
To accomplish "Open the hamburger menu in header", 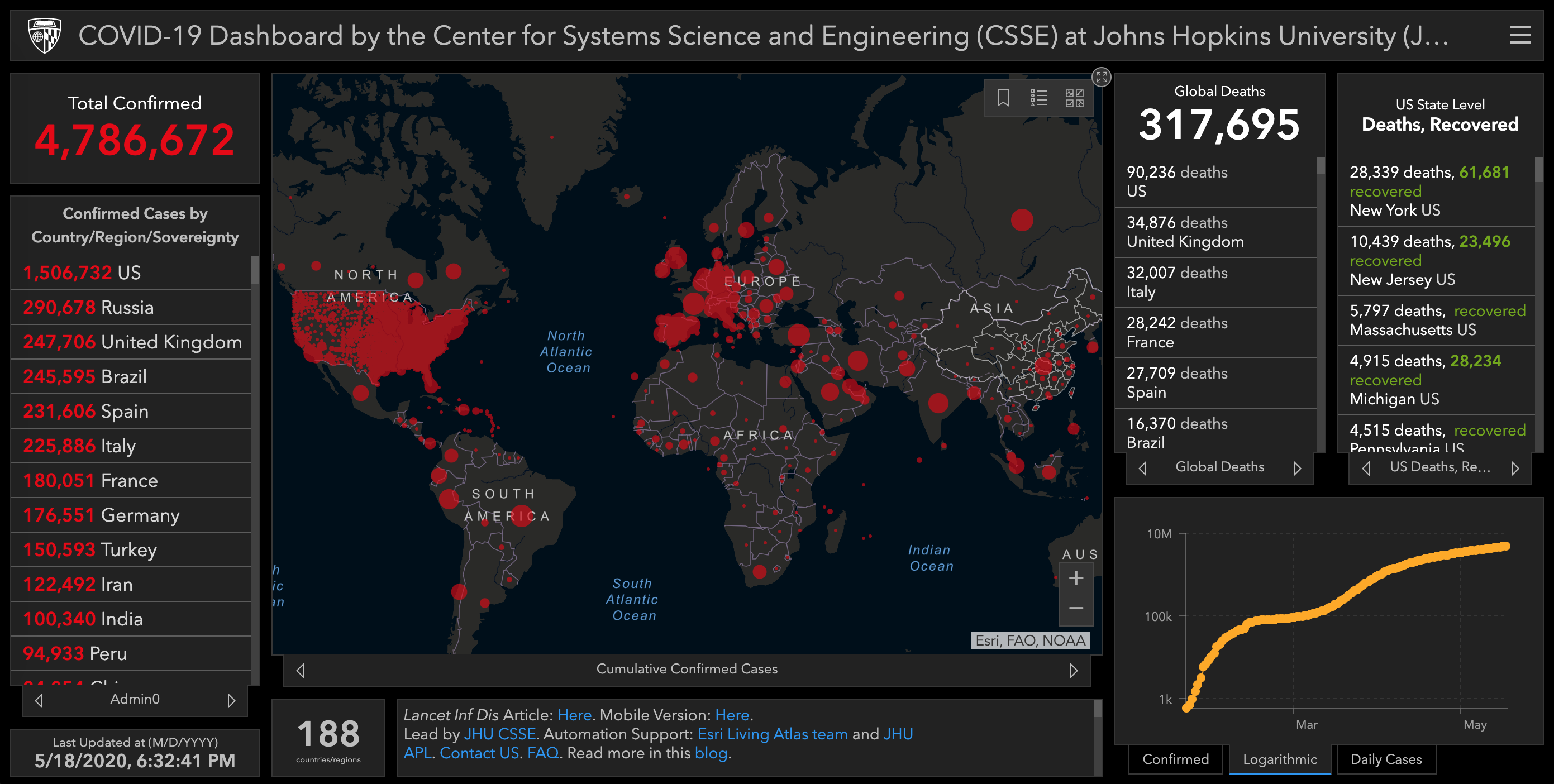I will pos(1519,35).
